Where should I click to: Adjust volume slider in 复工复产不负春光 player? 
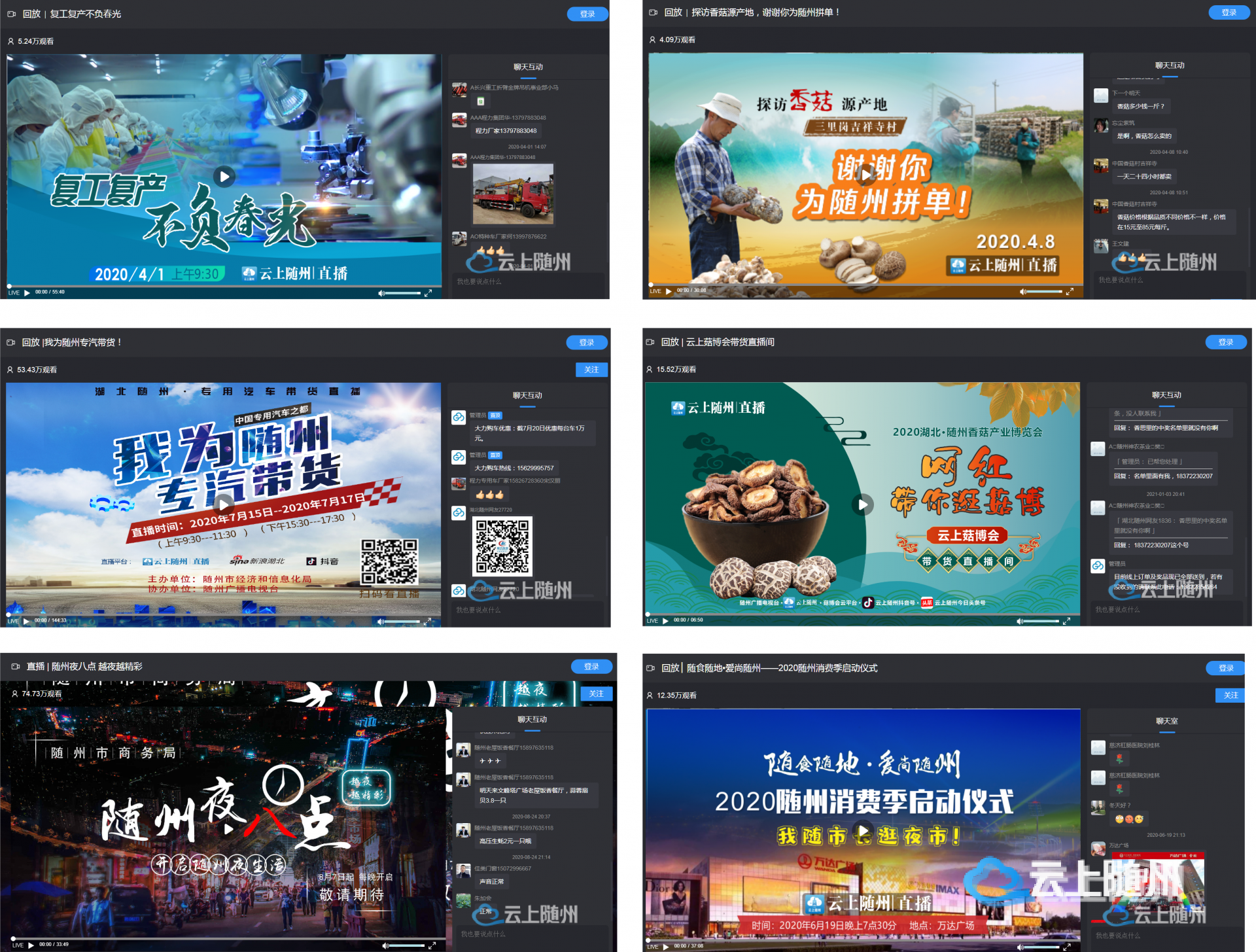point(403,293)
